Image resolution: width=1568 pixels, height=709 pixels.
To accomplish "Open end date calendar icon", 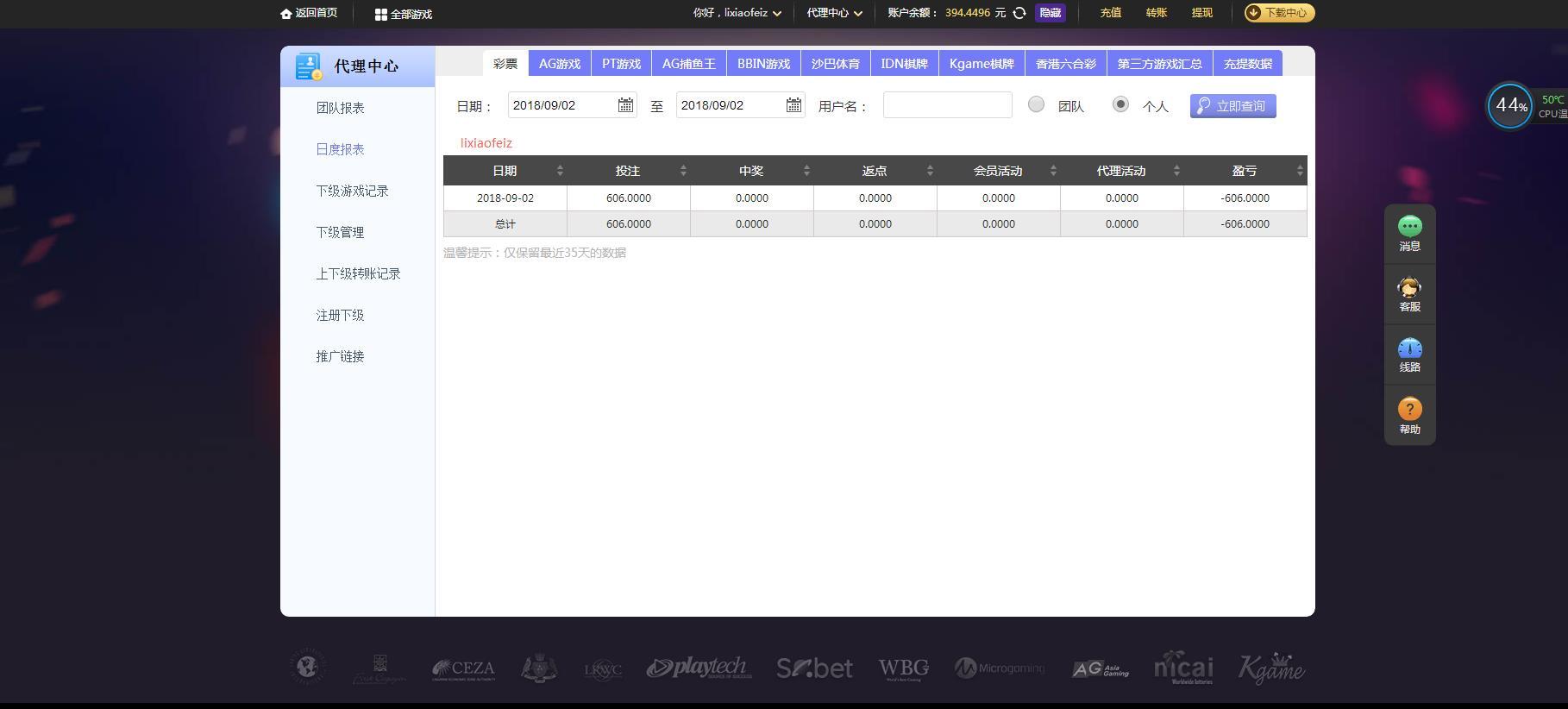I will click(x=793, y=105).
